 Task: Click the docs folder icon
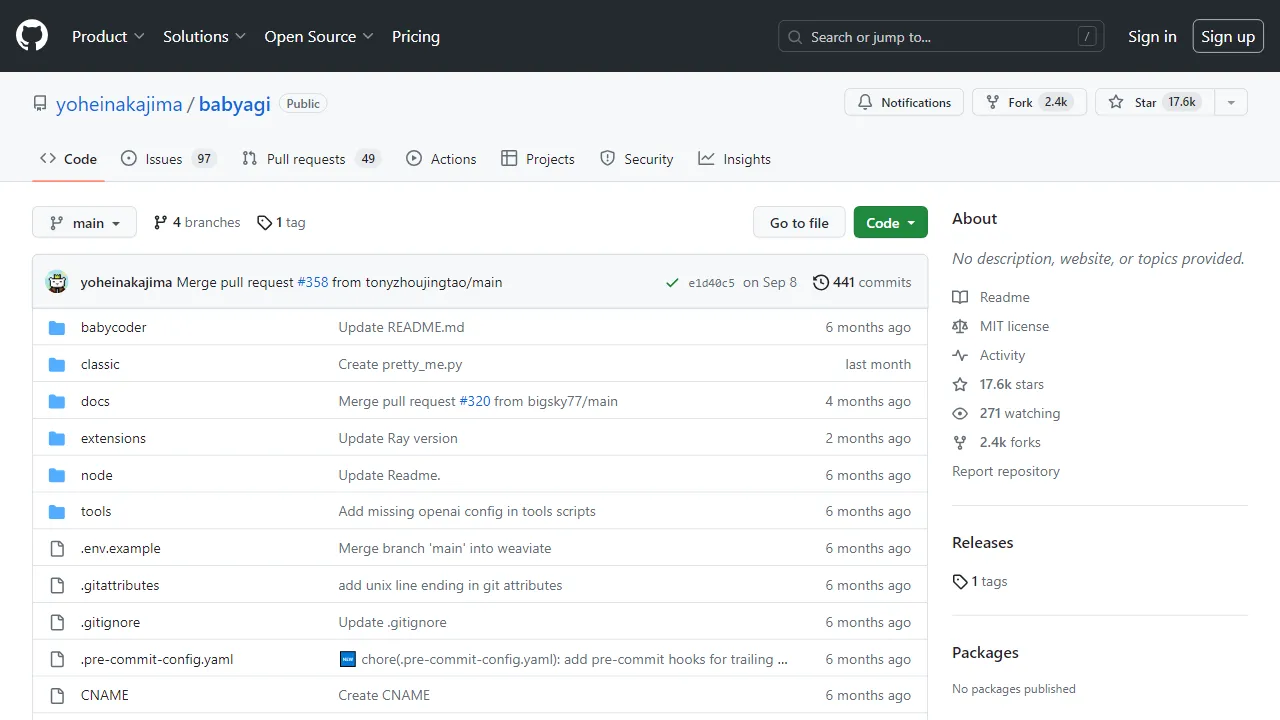(x=57, y=401)
